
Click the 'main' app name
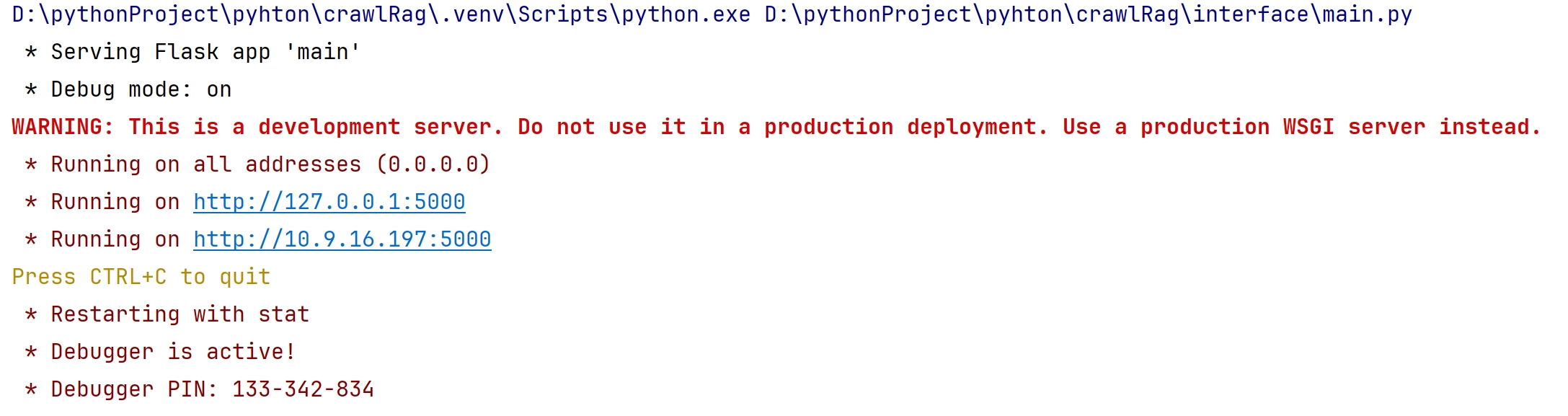click(322, 52)
